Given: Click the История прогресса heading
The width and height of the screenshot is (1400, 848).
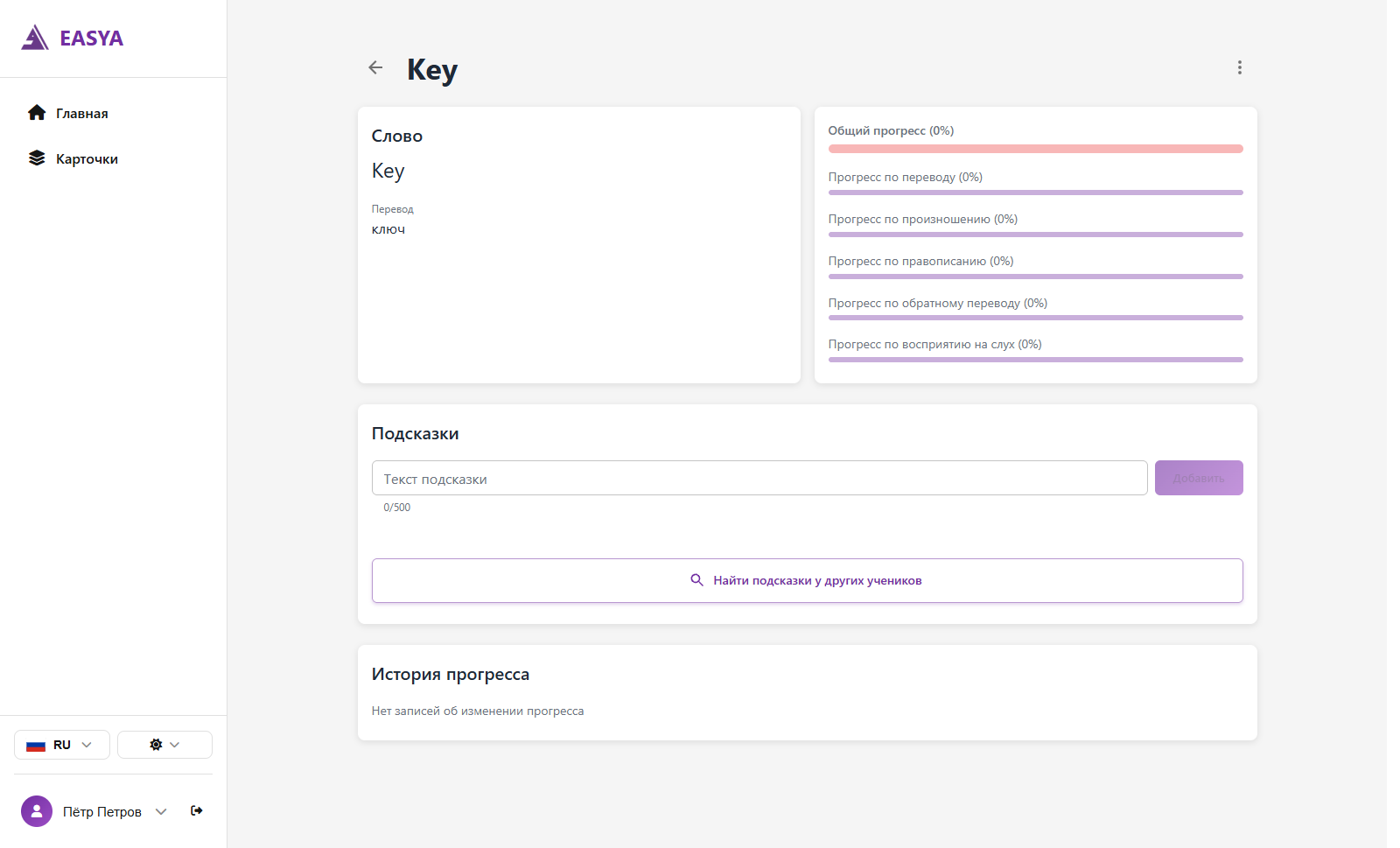Looking at the screenshot, I should pos(451,675).
